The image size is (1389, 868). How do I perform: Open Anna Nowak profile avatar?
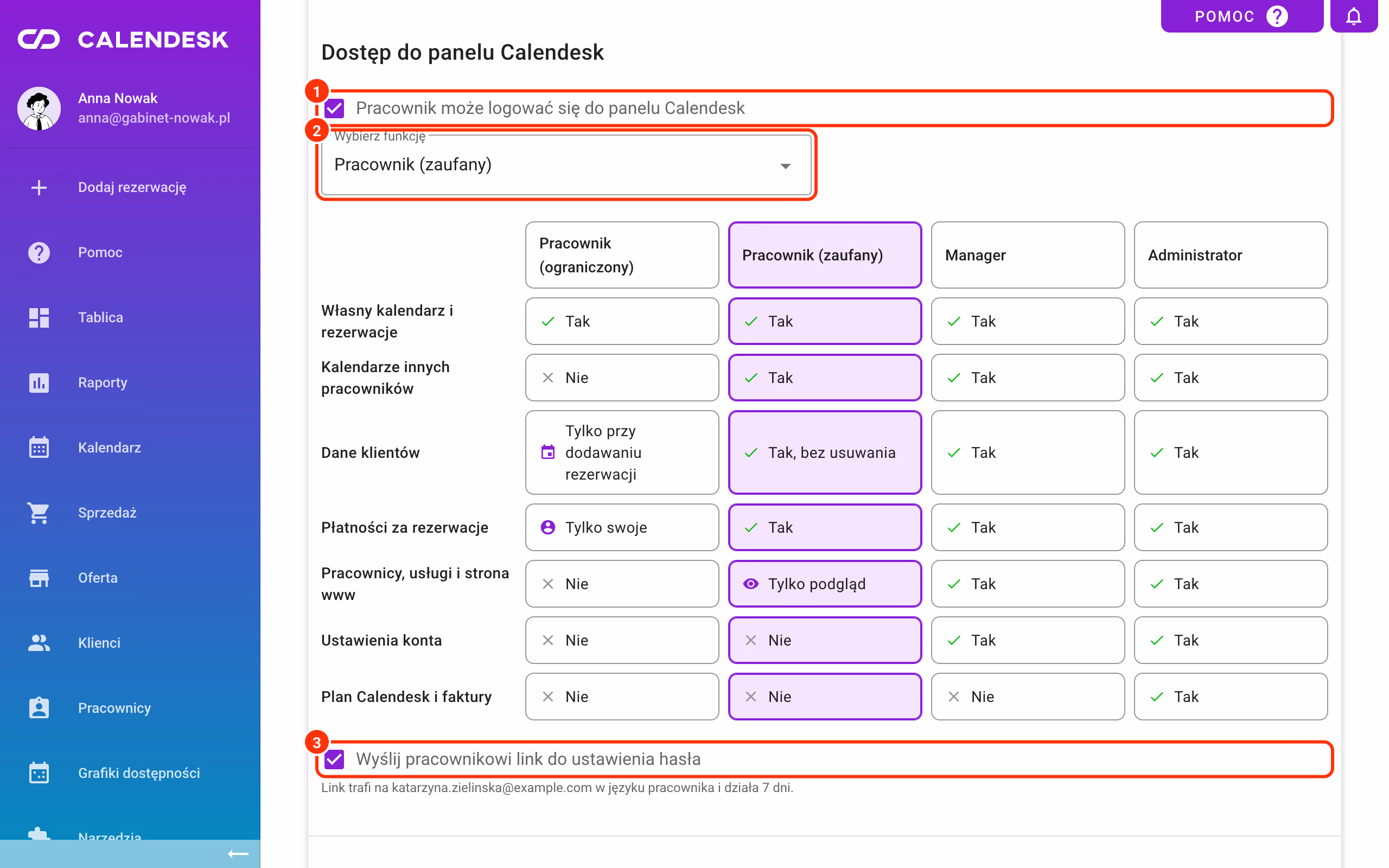(39, 108)
